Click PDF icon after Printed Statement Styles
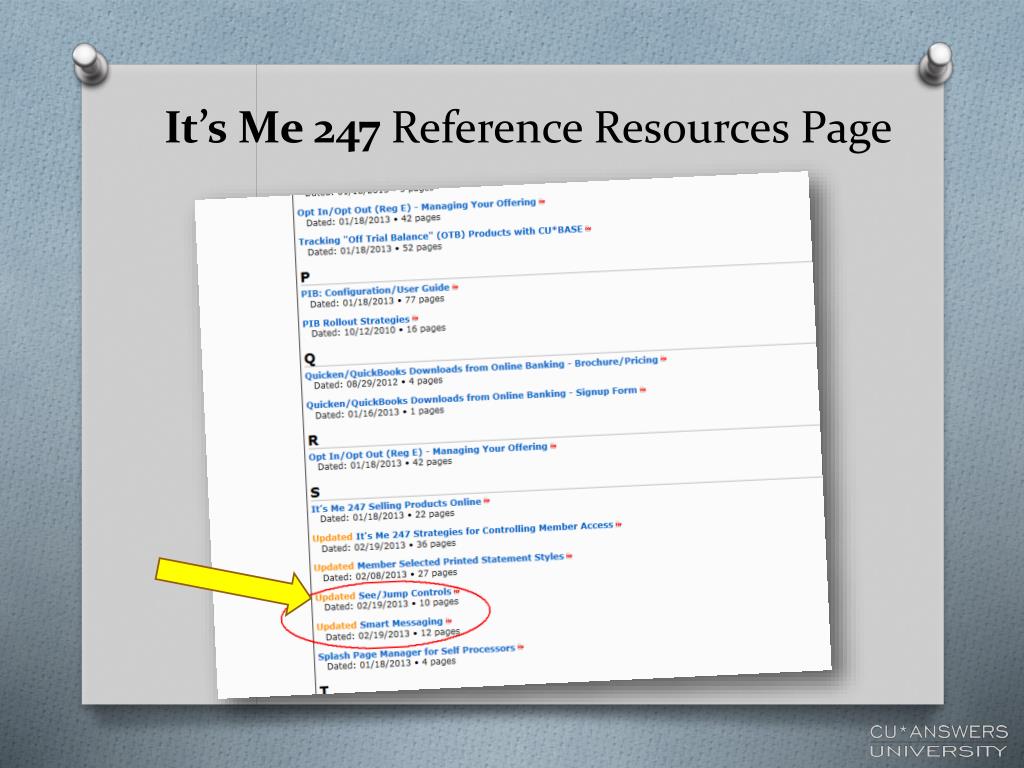 coord(569,556)
